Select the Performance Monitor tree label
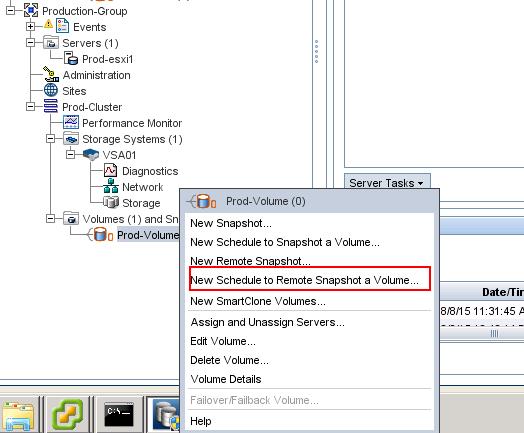524x433 pixels. 132,123
